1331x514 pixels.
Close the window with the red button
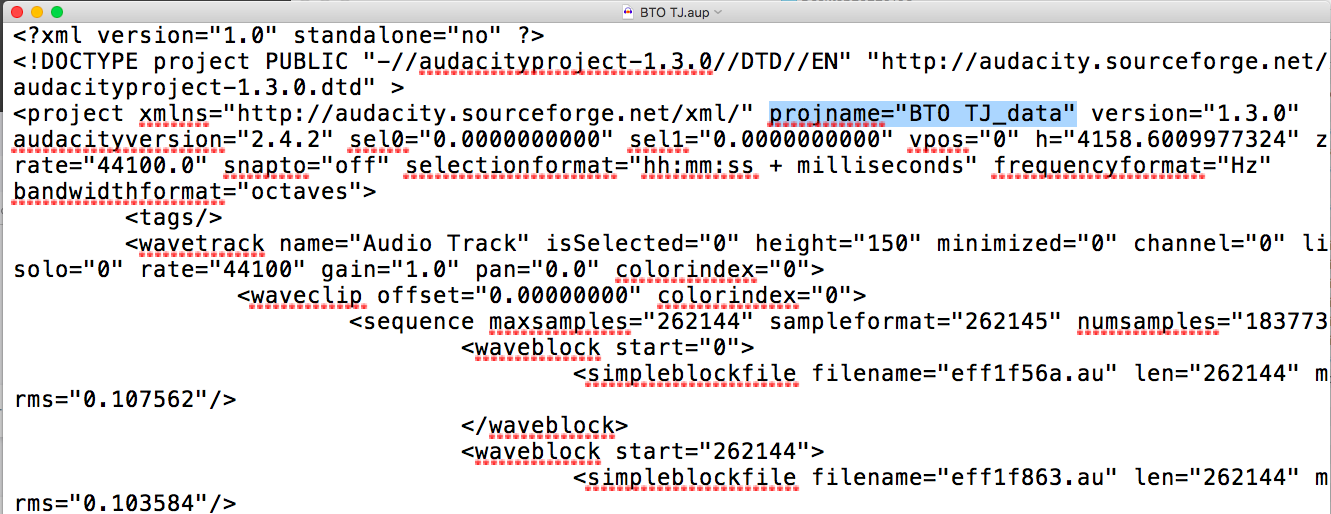pyautogui.click(x=15, y=12)
